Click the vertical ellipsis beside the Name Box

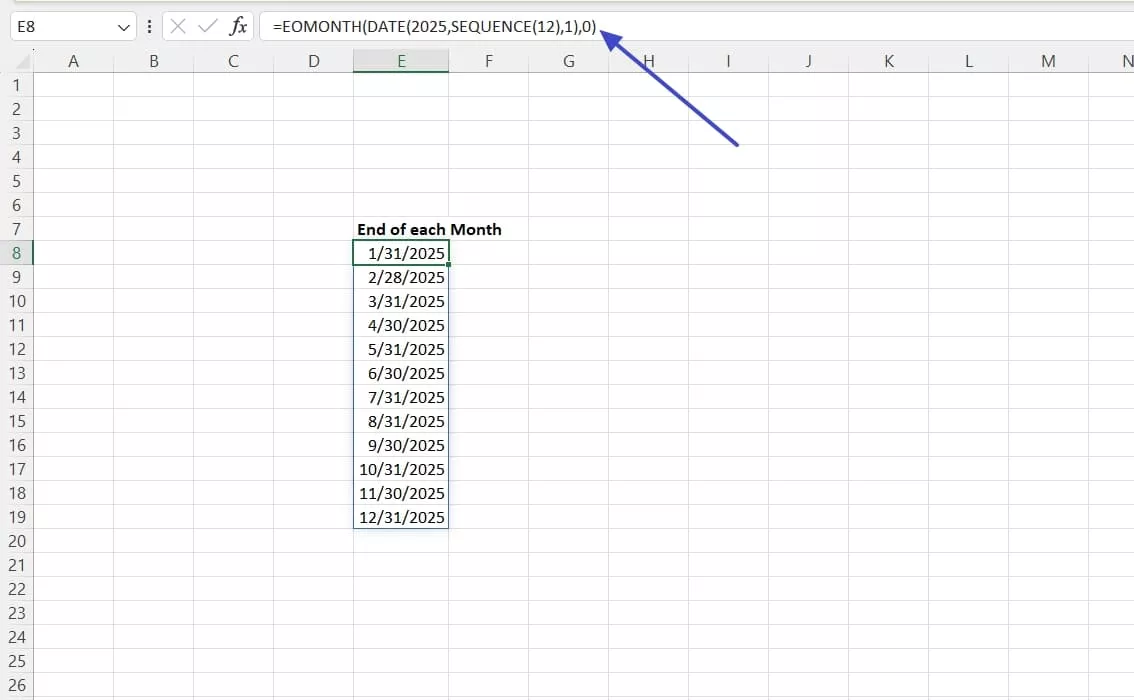(x=149, y=26)
